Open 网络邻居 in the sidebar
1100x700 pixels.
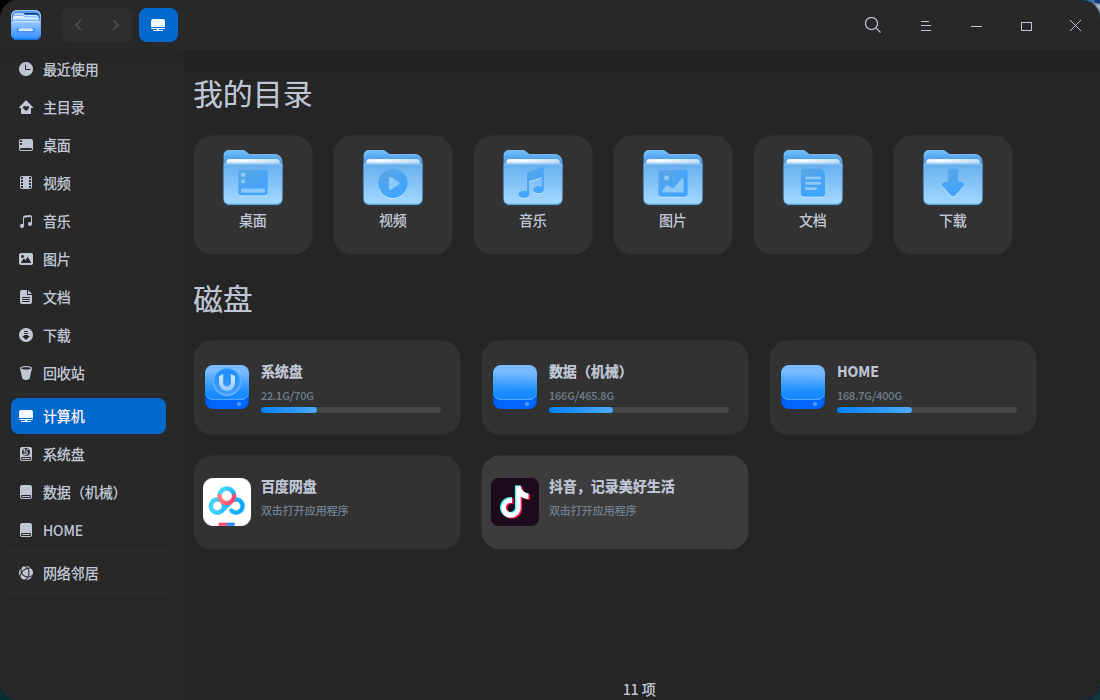(88, 573)
